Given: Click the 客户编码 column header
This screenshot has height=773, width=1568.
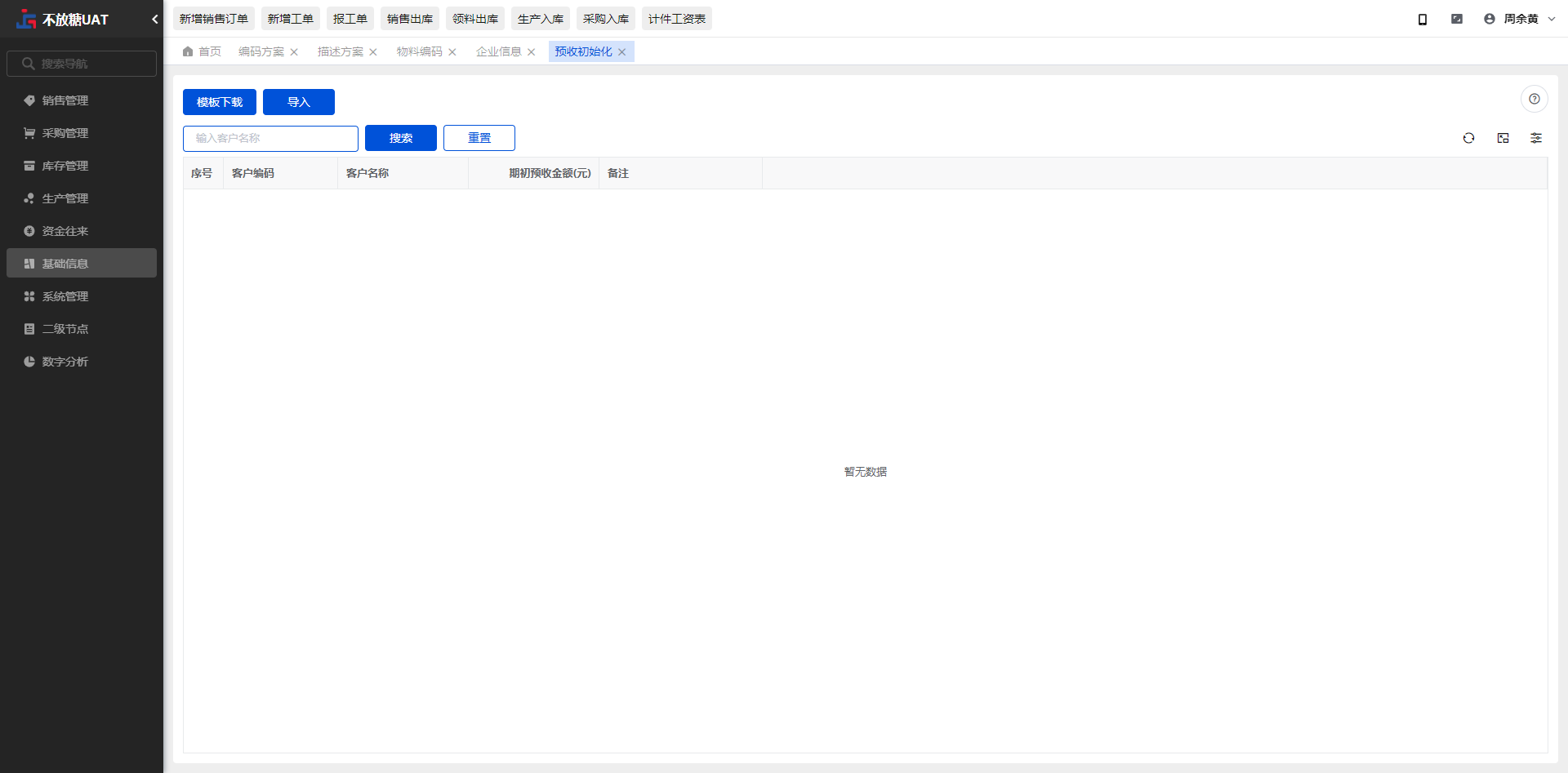Looking at the screenshot, I should click(280, 173).
